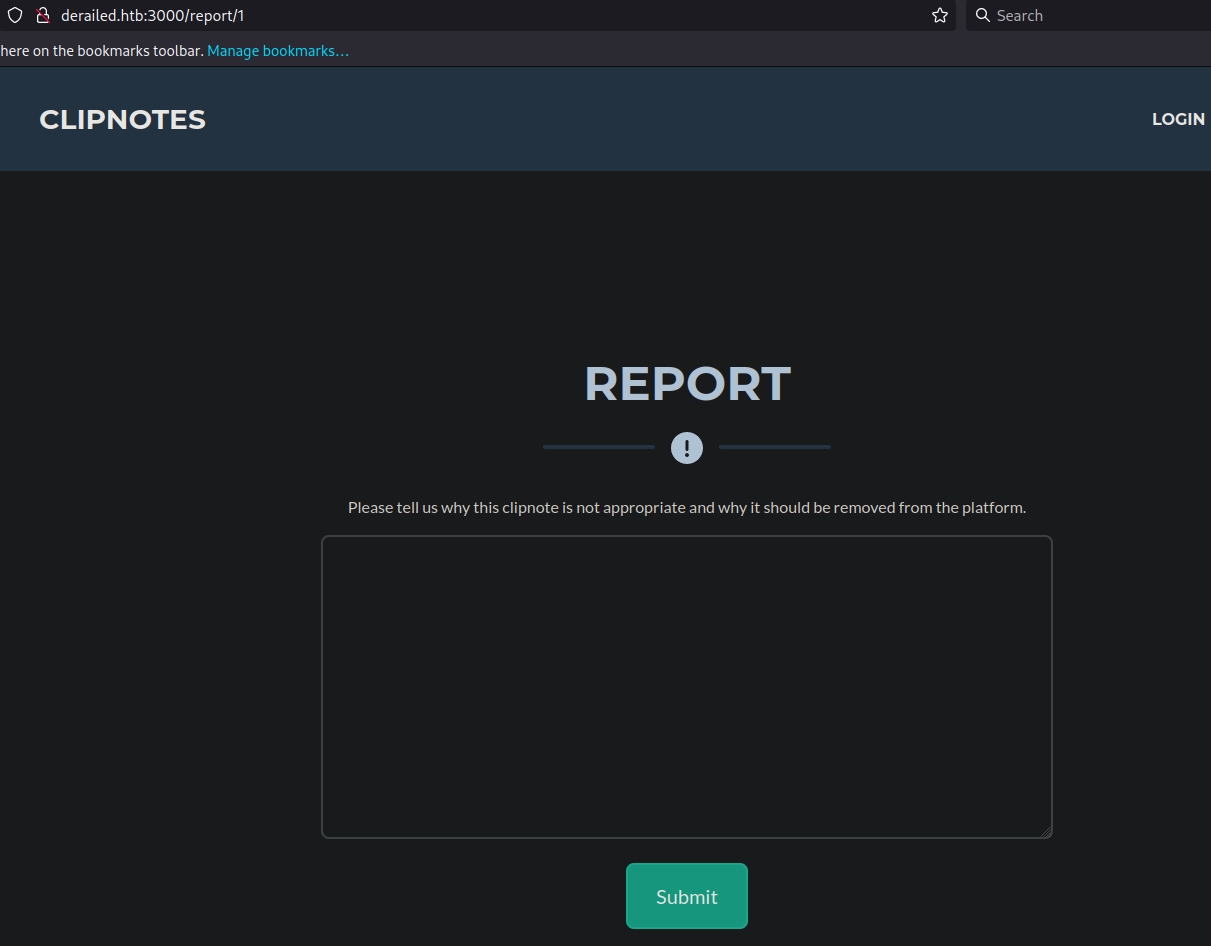Click the 'Please tell us why' instruction text
The image size is (1211, 946).
(x=686, y=507)
